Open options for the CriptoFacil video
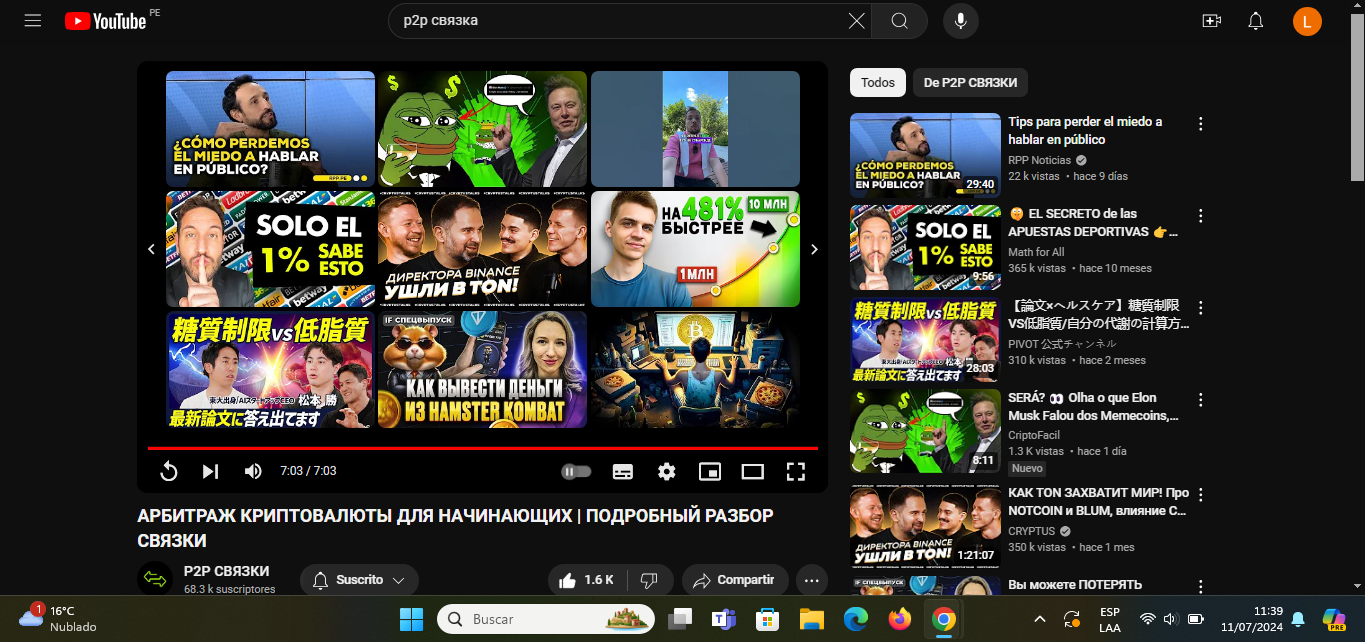Screen dimensions: 1365x642 tap(1201, 400)
